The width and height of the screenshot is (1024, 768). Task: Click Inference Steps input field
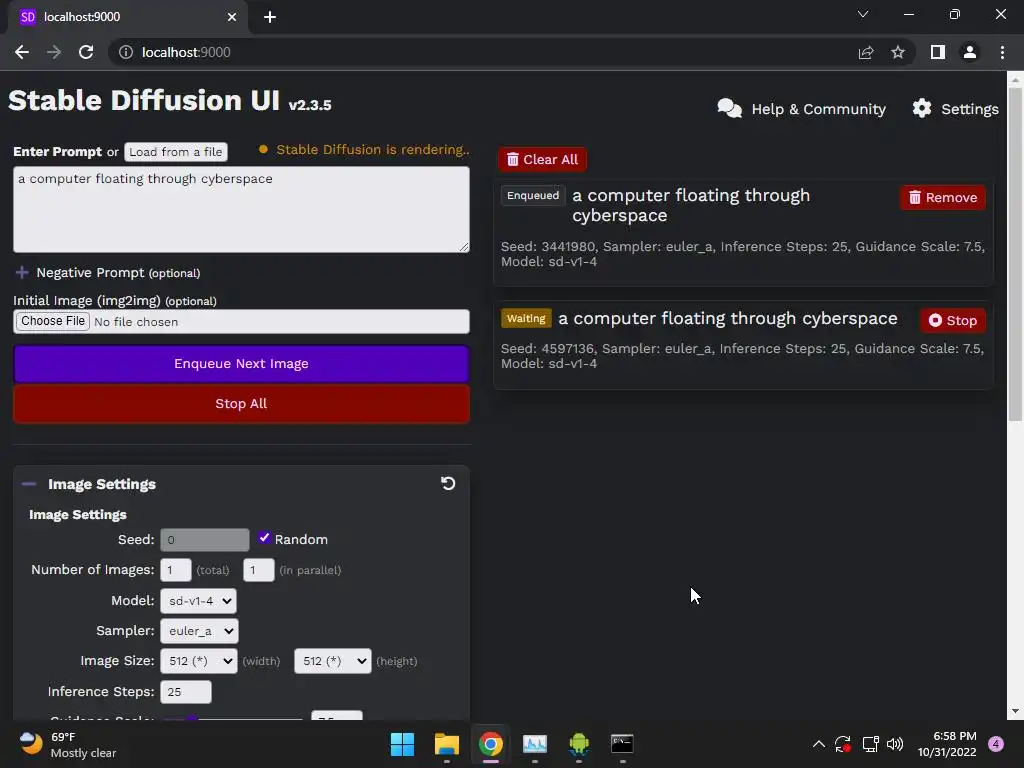coord(185,692)
